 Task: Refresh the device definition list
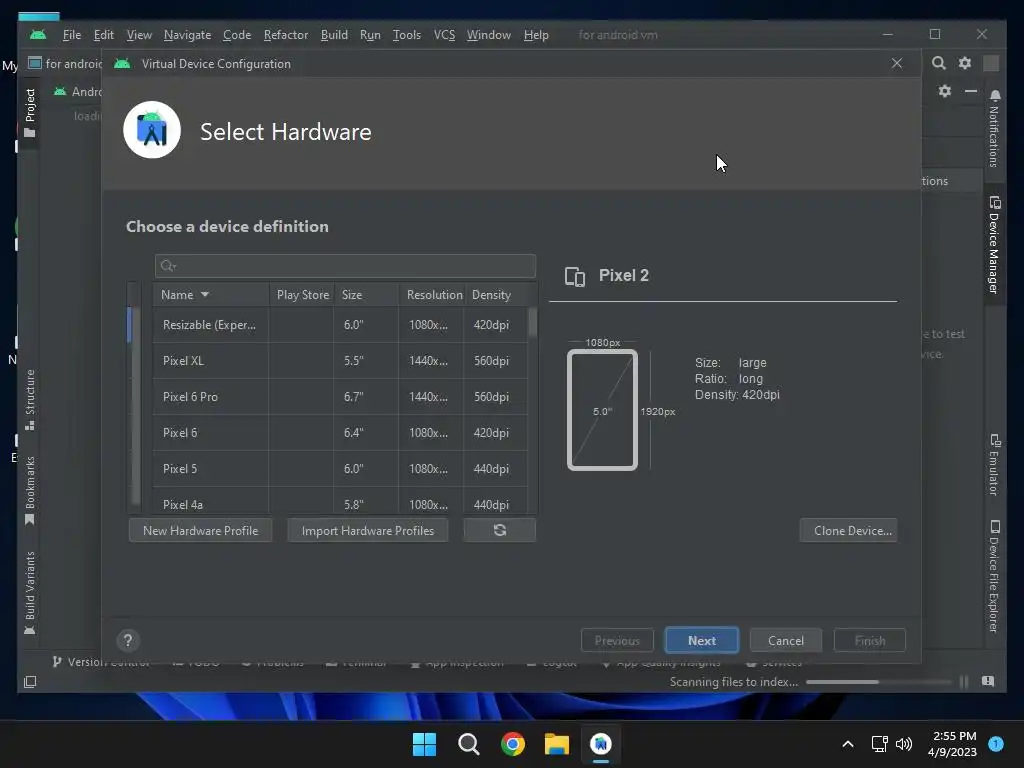500,530
